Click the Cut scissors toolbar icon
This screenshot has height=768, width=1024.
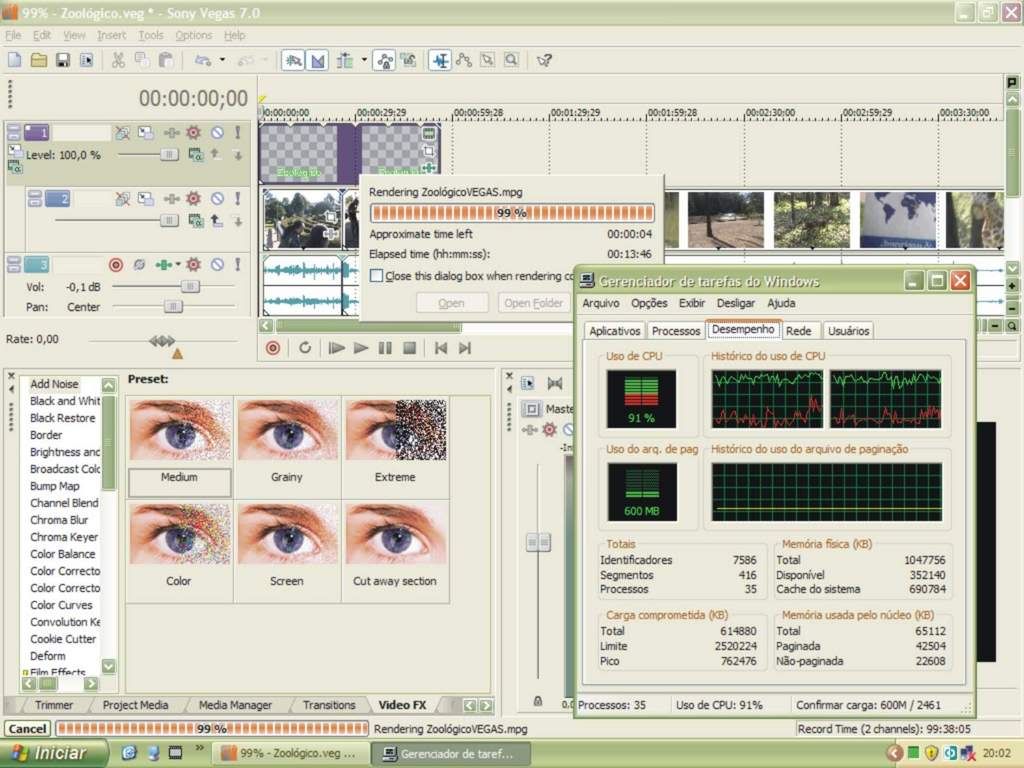[118, 60]
